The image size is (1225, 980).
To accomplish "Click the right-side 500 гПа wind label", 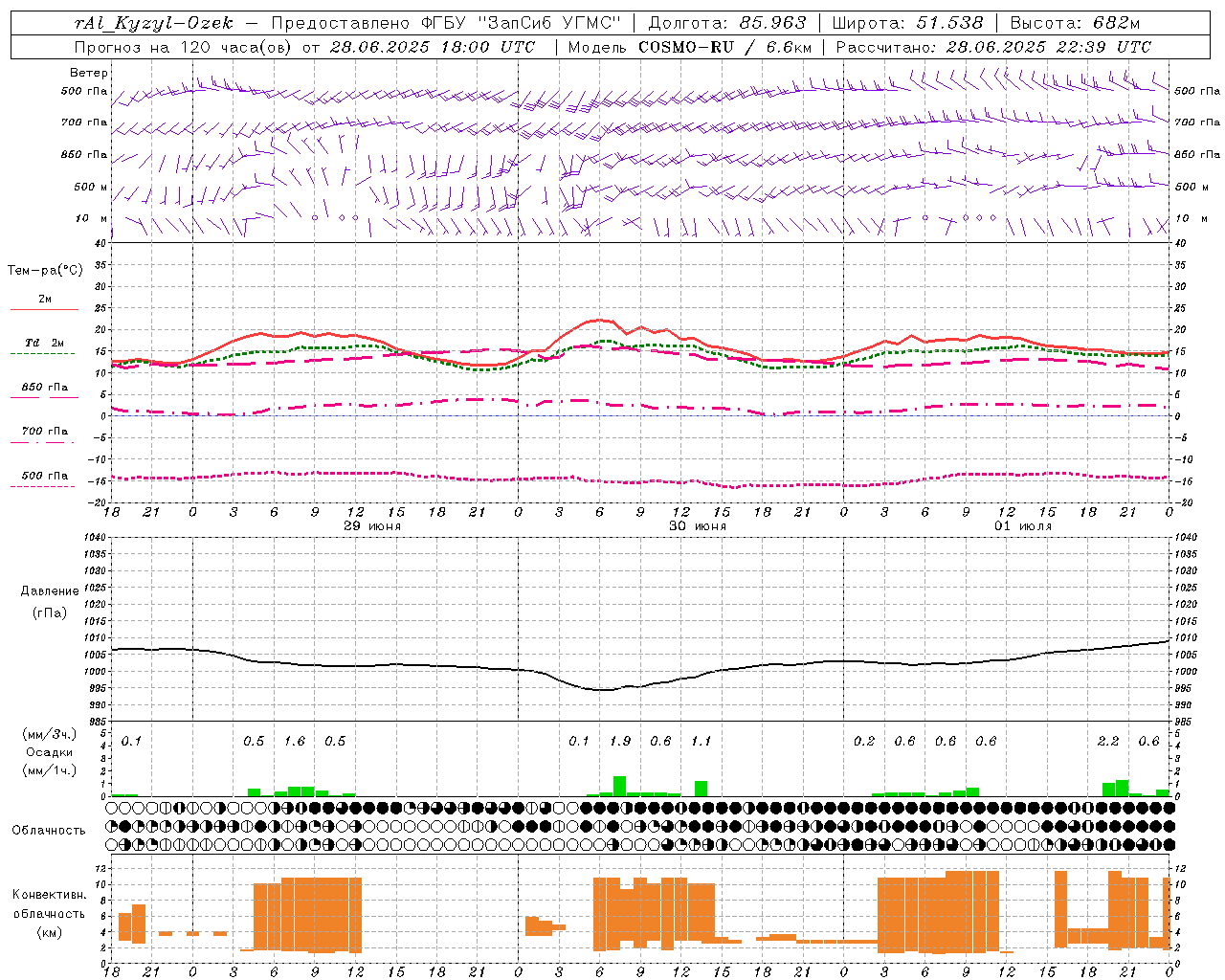I will [x=1197, y=91].
